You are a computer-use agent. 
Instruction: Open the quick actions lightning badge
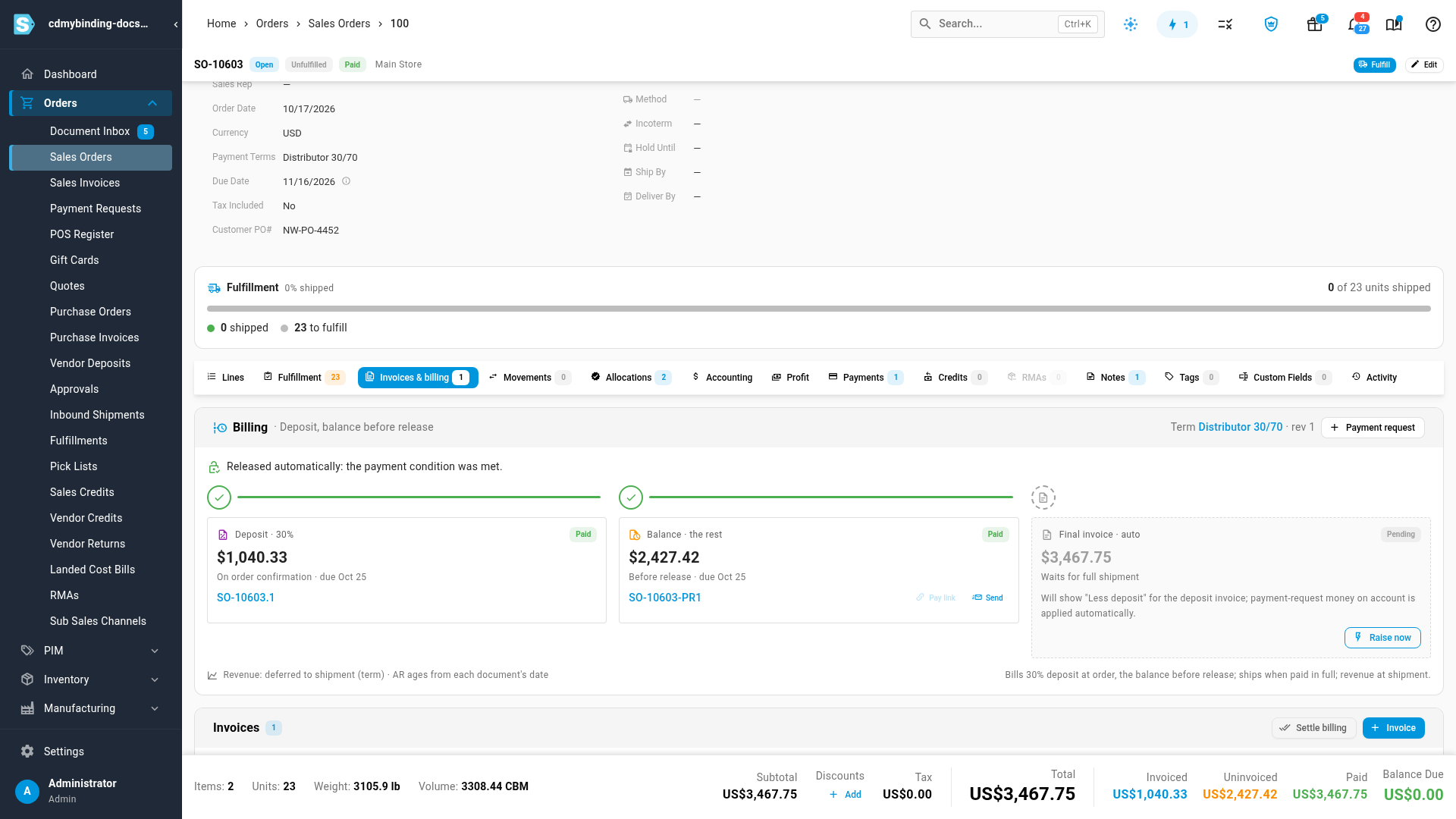[1177, 24]
